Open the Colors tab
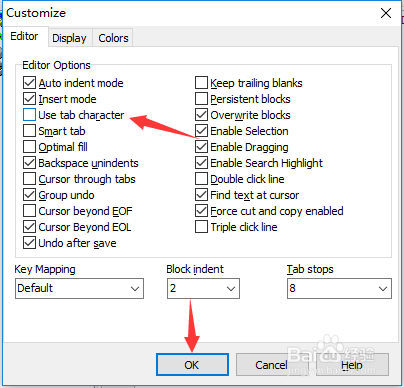 pos(113,38)
